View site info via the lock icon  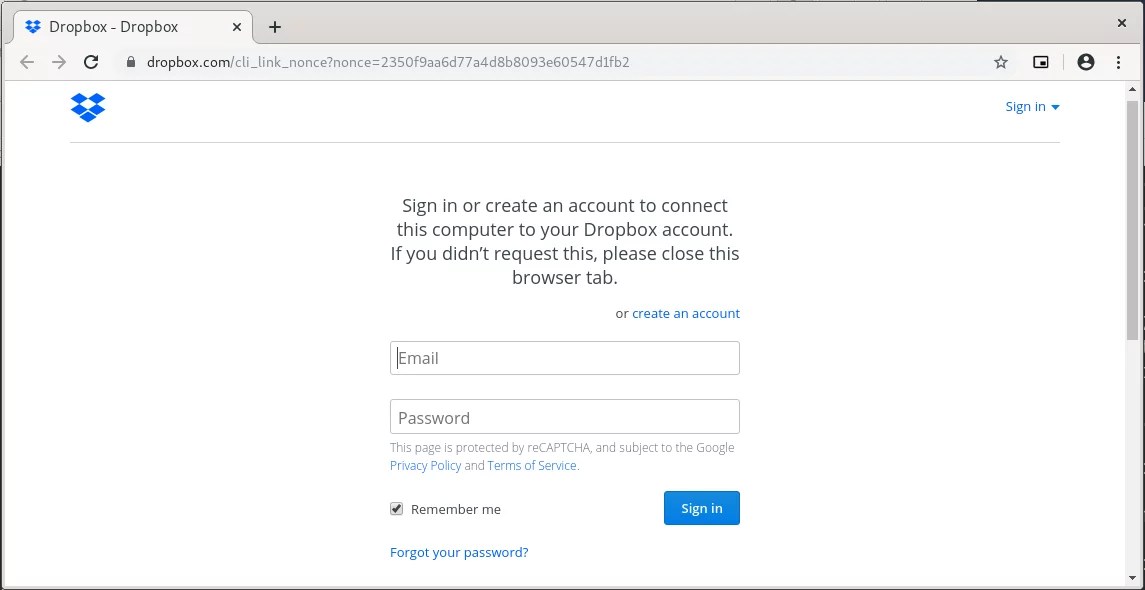click(x=130, y=62)
